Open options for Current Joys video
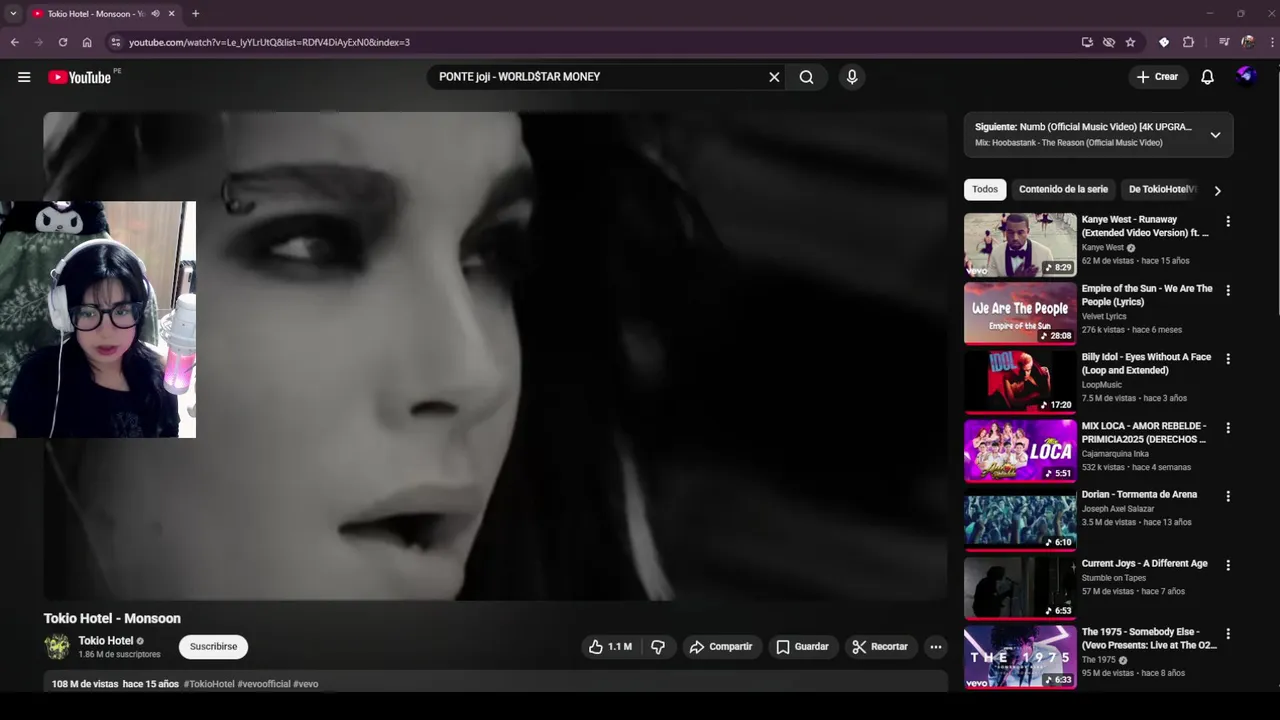This screenshot has width=1280, height=720. pos(1228,566)
